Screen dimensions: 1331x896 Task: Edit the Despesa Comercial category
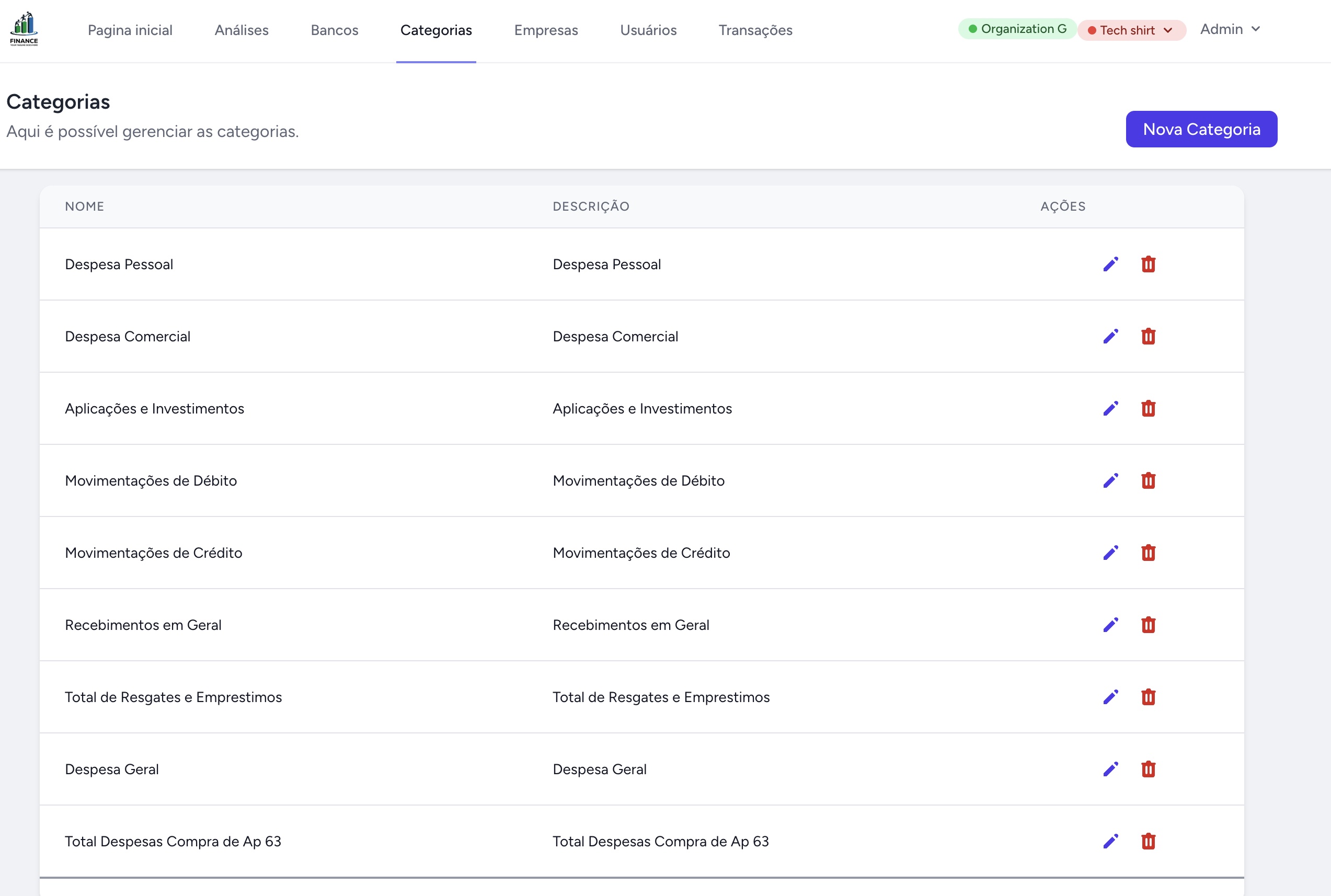(x=1110, y=336)
